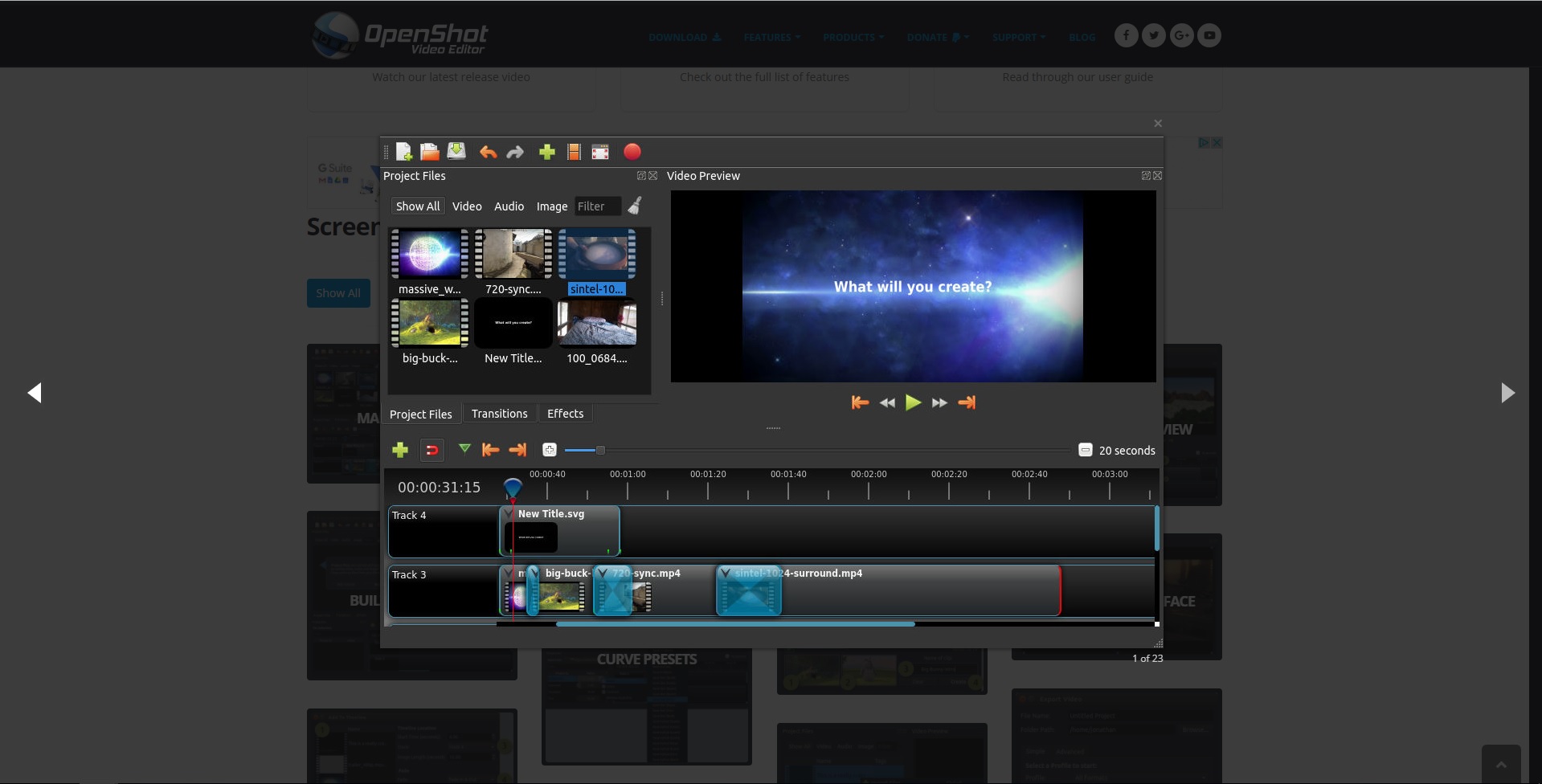Click the orange Undo arrow
Viewport: 1542px width, 784px height.
[488, 152]
